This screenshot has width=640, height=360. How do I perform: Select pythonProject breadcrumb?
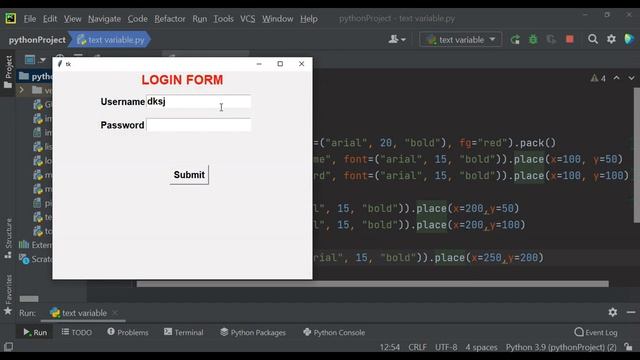(37, 40)
